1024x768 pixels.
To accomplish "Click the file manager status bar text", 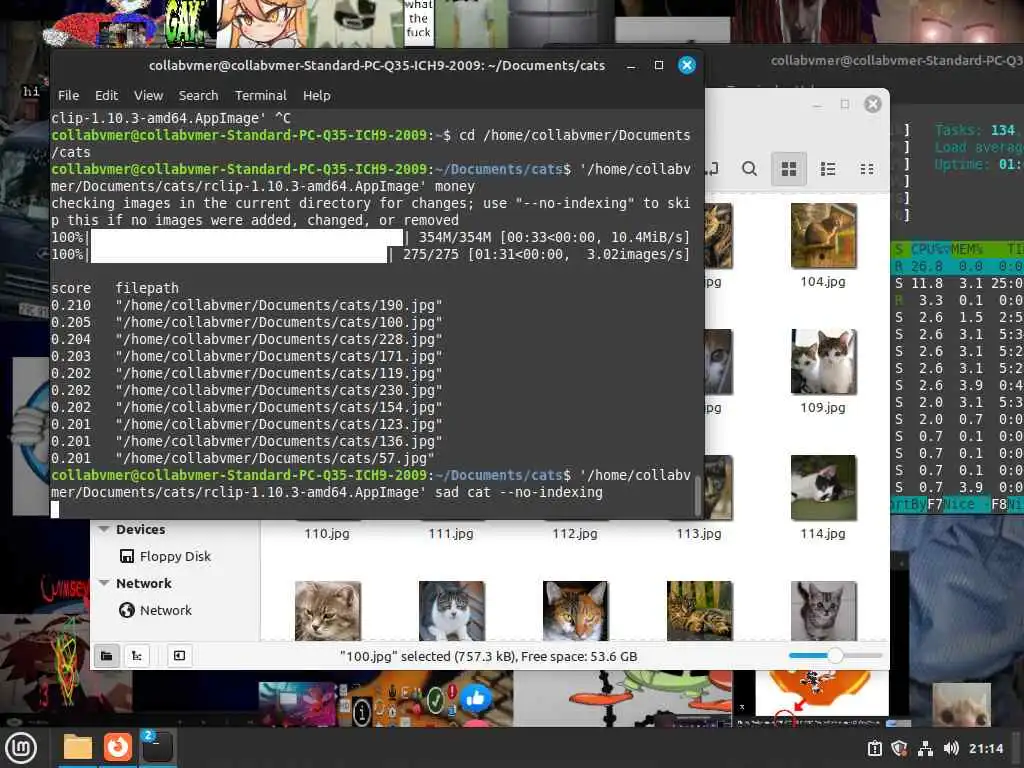I will 488,656.
